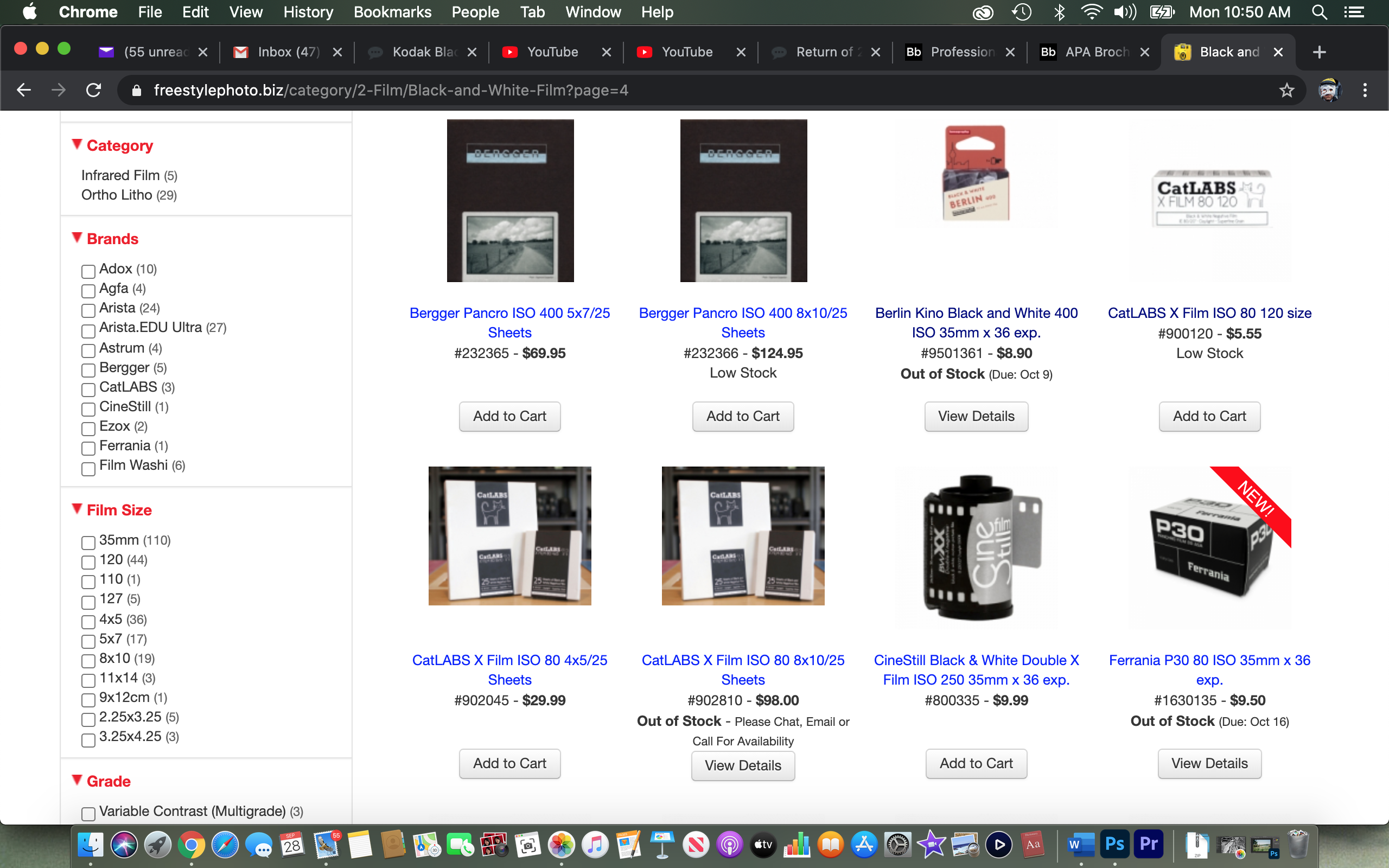
Task: Add CatLABS X Film 120 to cart
Action: [1209, 416]
